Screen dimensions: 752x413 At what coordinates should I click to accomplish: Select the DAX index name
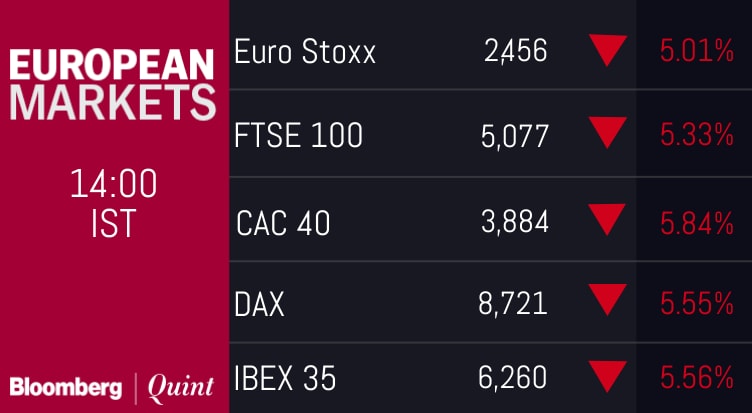[x=260, y=302]
